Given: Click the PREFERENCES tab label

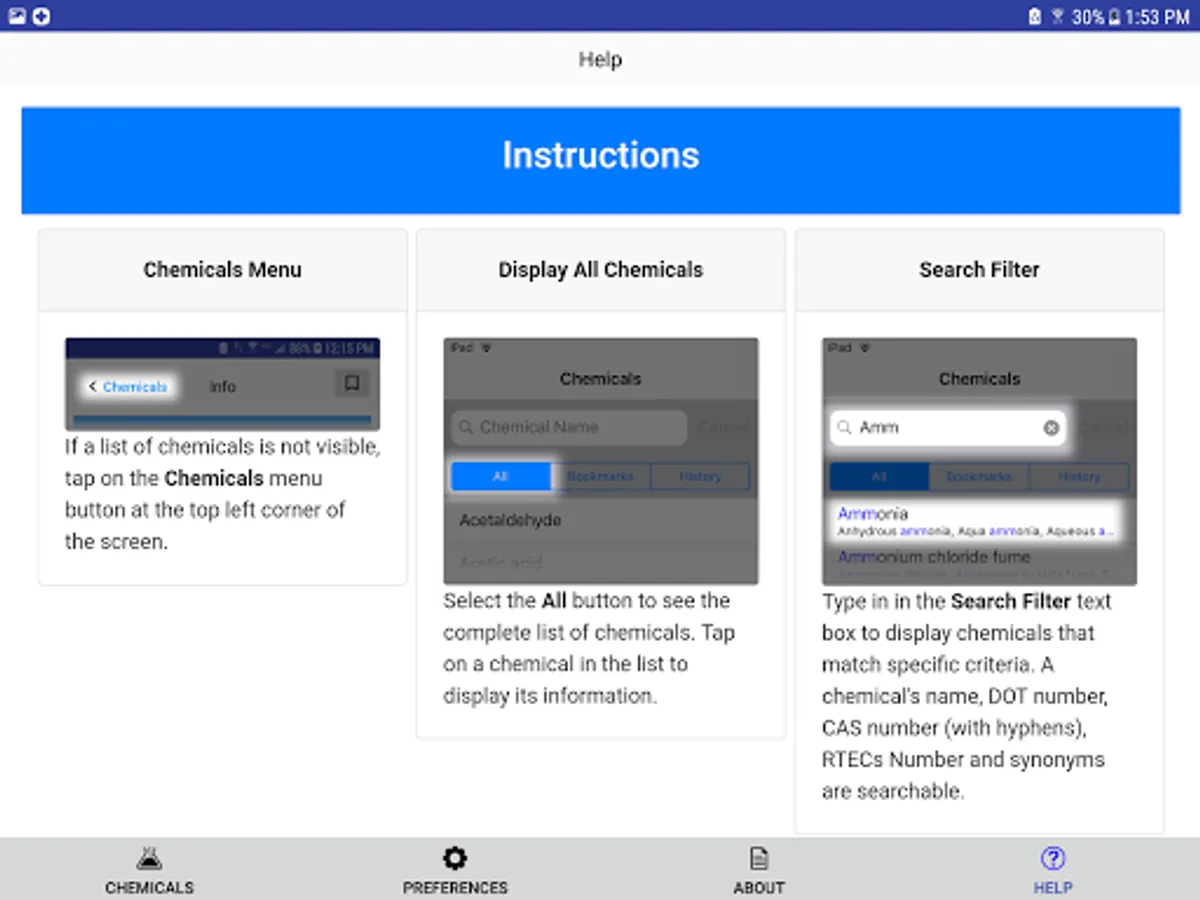Looking at the screenshot, I should coord(455,887).
